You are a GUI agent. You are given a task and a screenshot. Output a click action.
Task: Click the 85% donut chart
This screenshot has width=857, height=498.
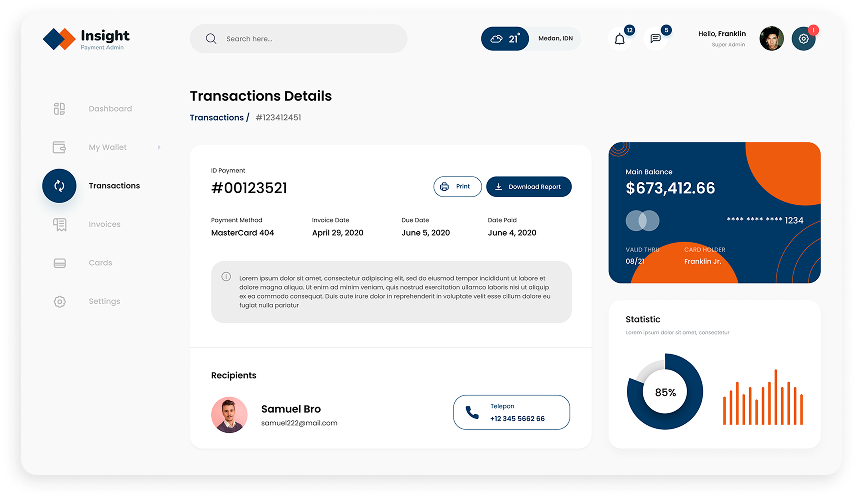(665, 392)
